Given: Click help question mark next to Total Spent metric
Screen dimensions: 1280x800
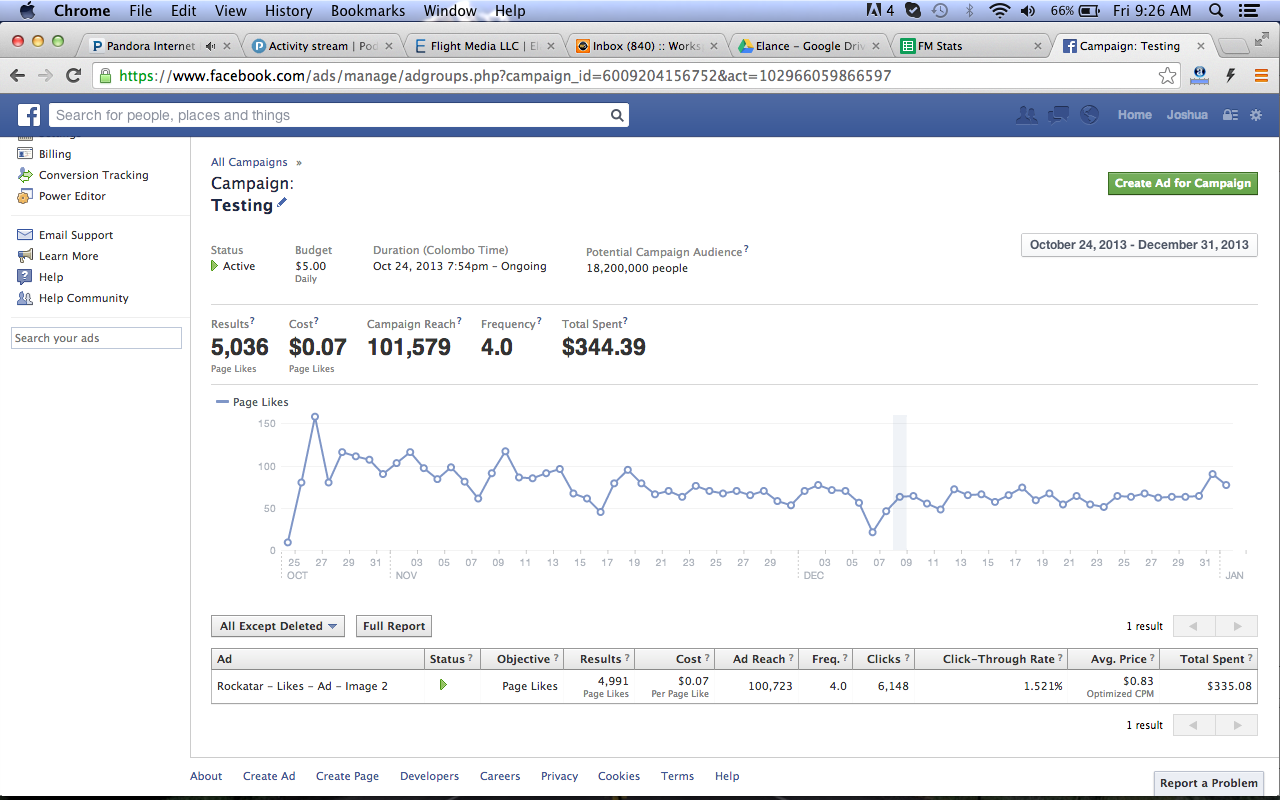Looking at the screenshot, I should pos(625,321).
